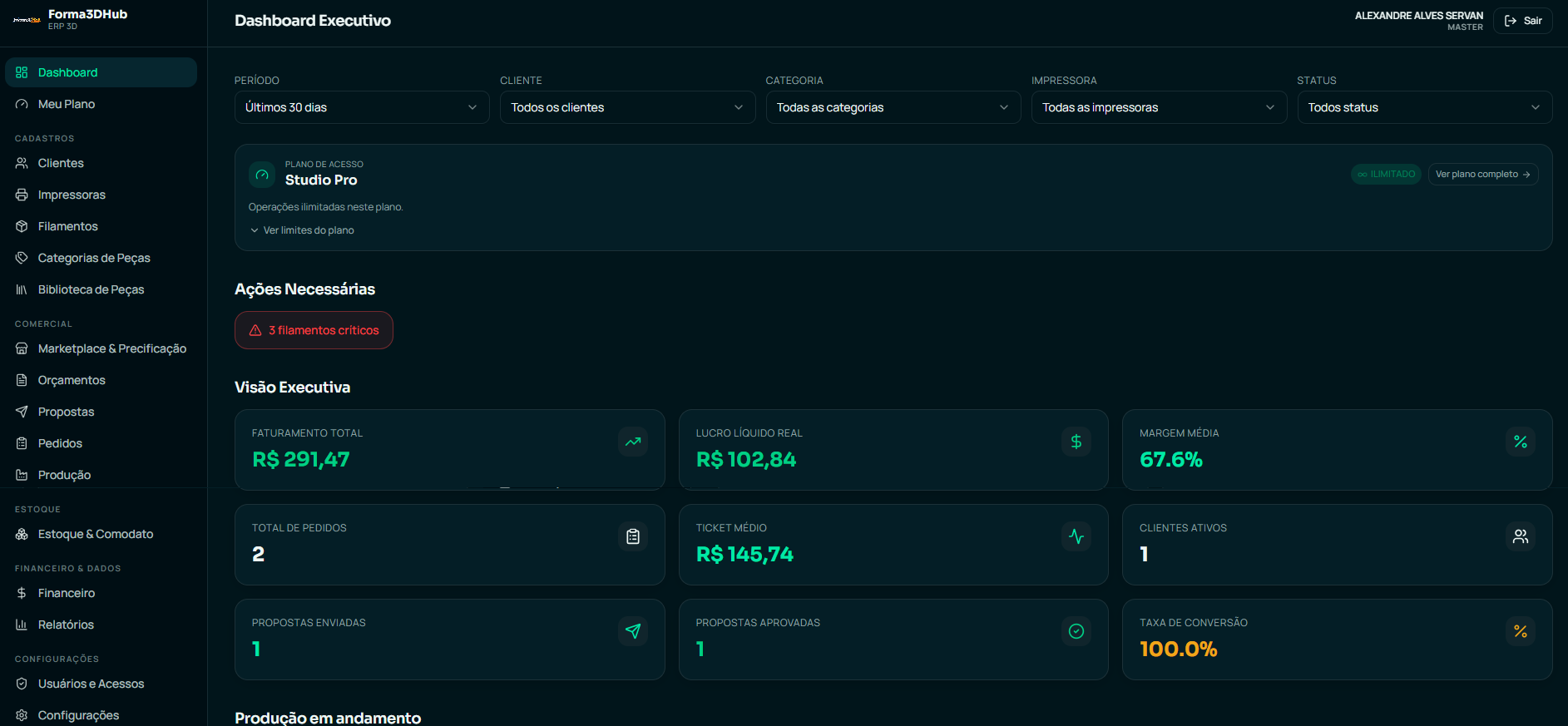The width and height of the screenshot is (1568, 726).
Task: Click the Produção factory icon
Action: pyautogui.click(x=22, y=475)
